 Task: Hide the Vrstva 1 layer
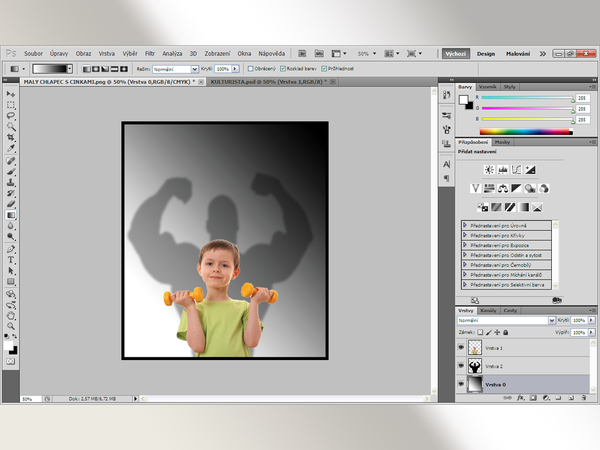point(461,347)
